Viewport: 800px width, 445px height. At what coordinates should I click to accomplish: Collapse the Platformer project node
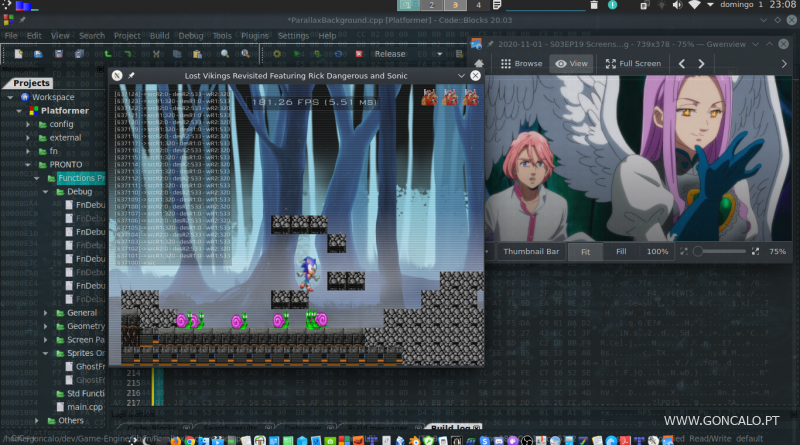(x=19, y=111)
